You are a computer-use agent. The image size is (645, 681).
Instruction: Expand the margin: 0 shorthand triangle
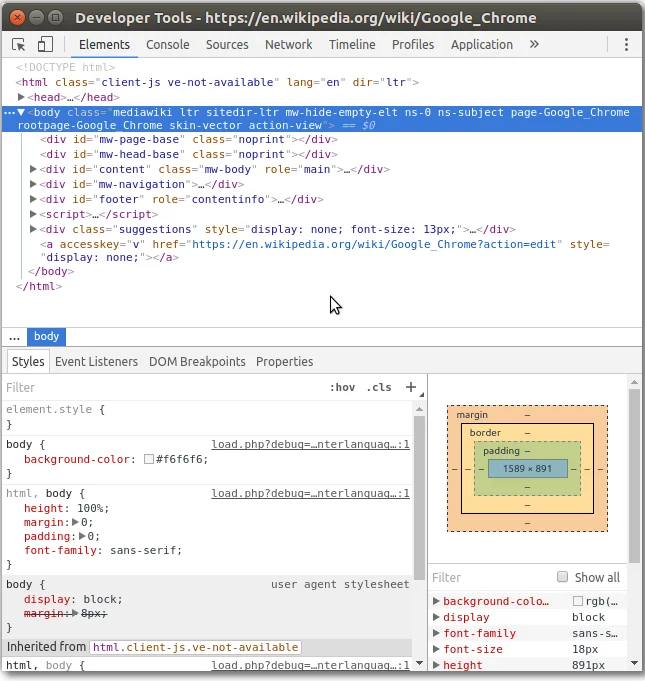pos(75,522)
